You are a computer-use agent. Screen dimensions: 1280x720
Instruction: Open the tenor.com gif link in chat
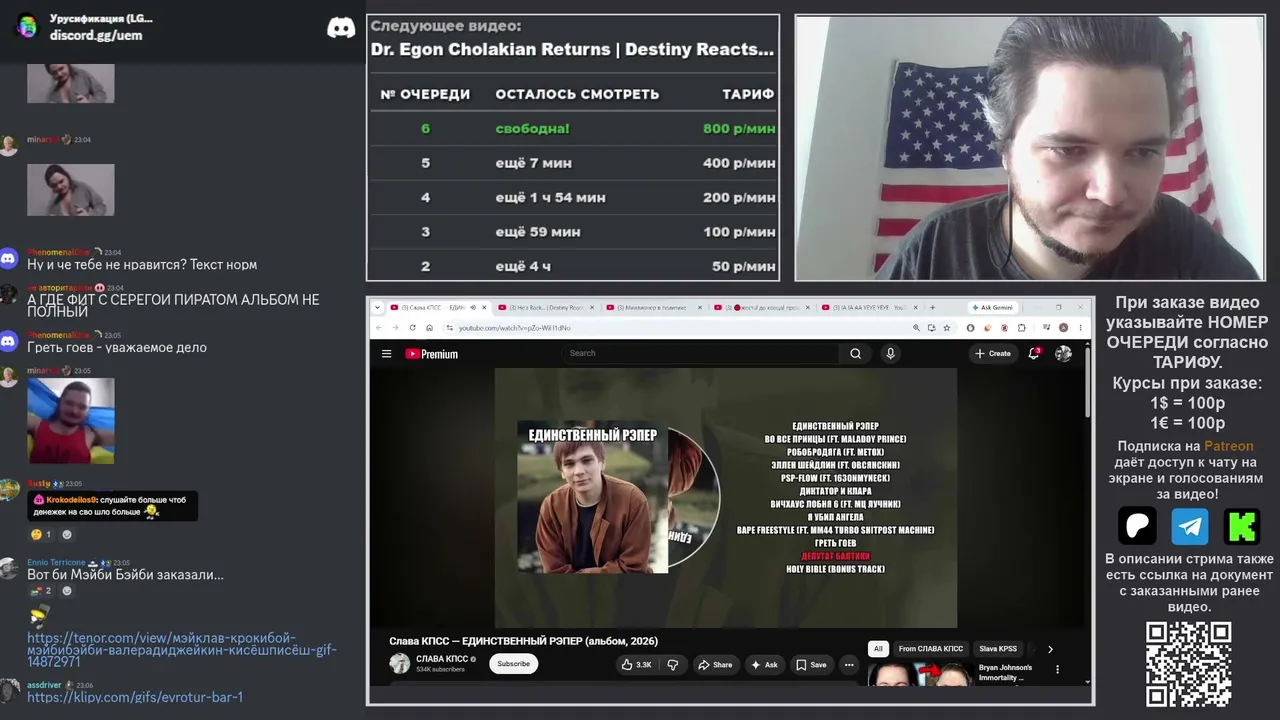click(x=182, y=650)
